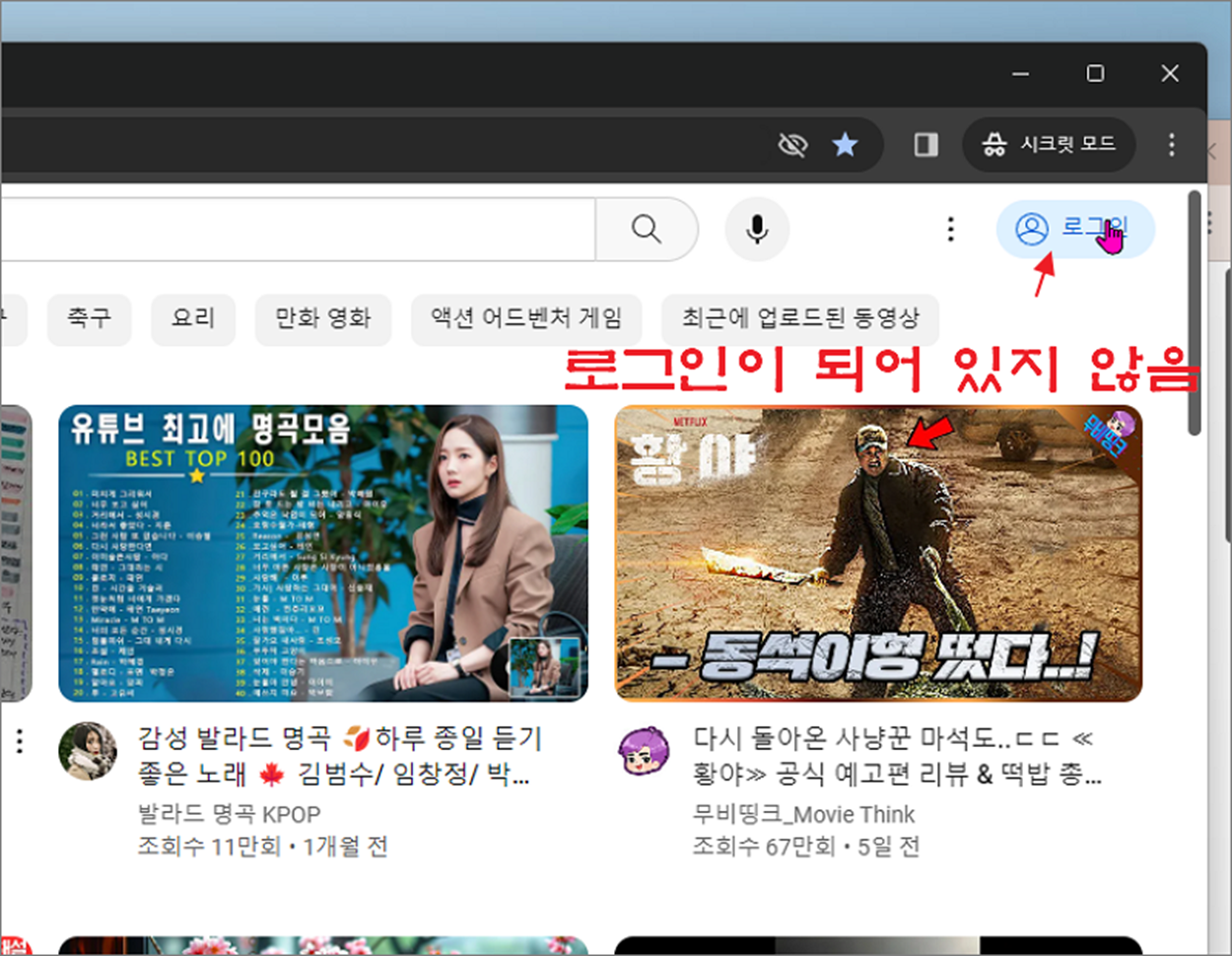Click the page vertical scrollbar thumb
1232x956 pixels.
[1195, 313]
